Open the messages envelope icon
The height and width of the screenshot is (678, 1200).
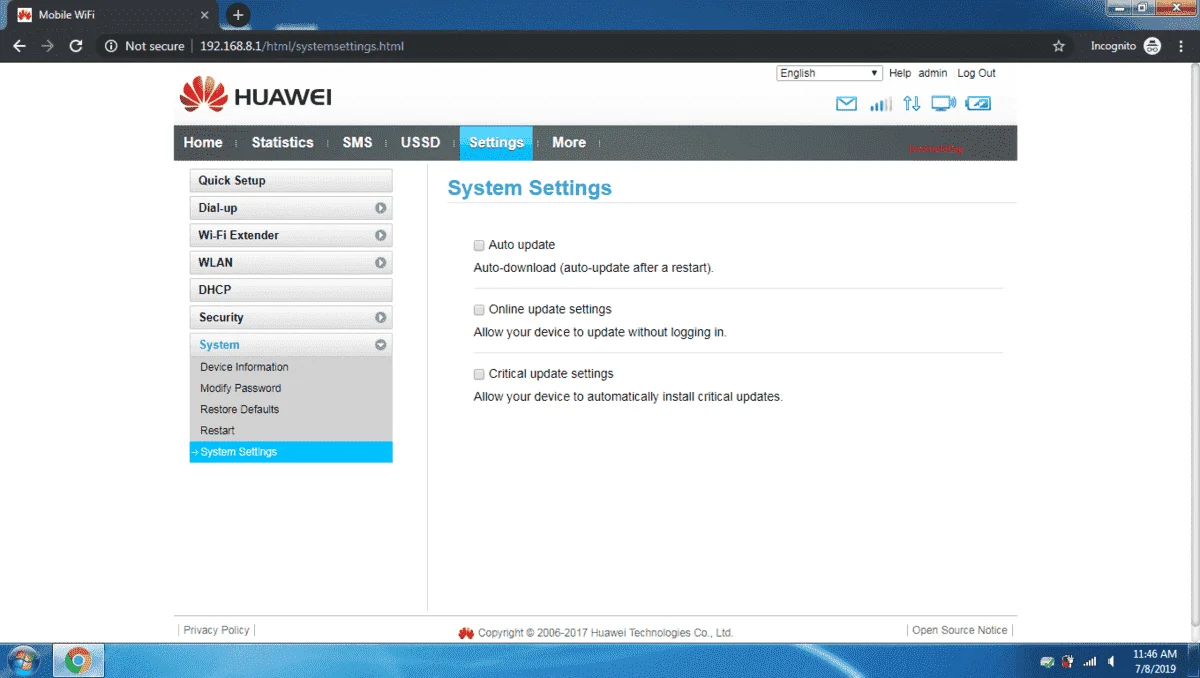coord(847,103)
